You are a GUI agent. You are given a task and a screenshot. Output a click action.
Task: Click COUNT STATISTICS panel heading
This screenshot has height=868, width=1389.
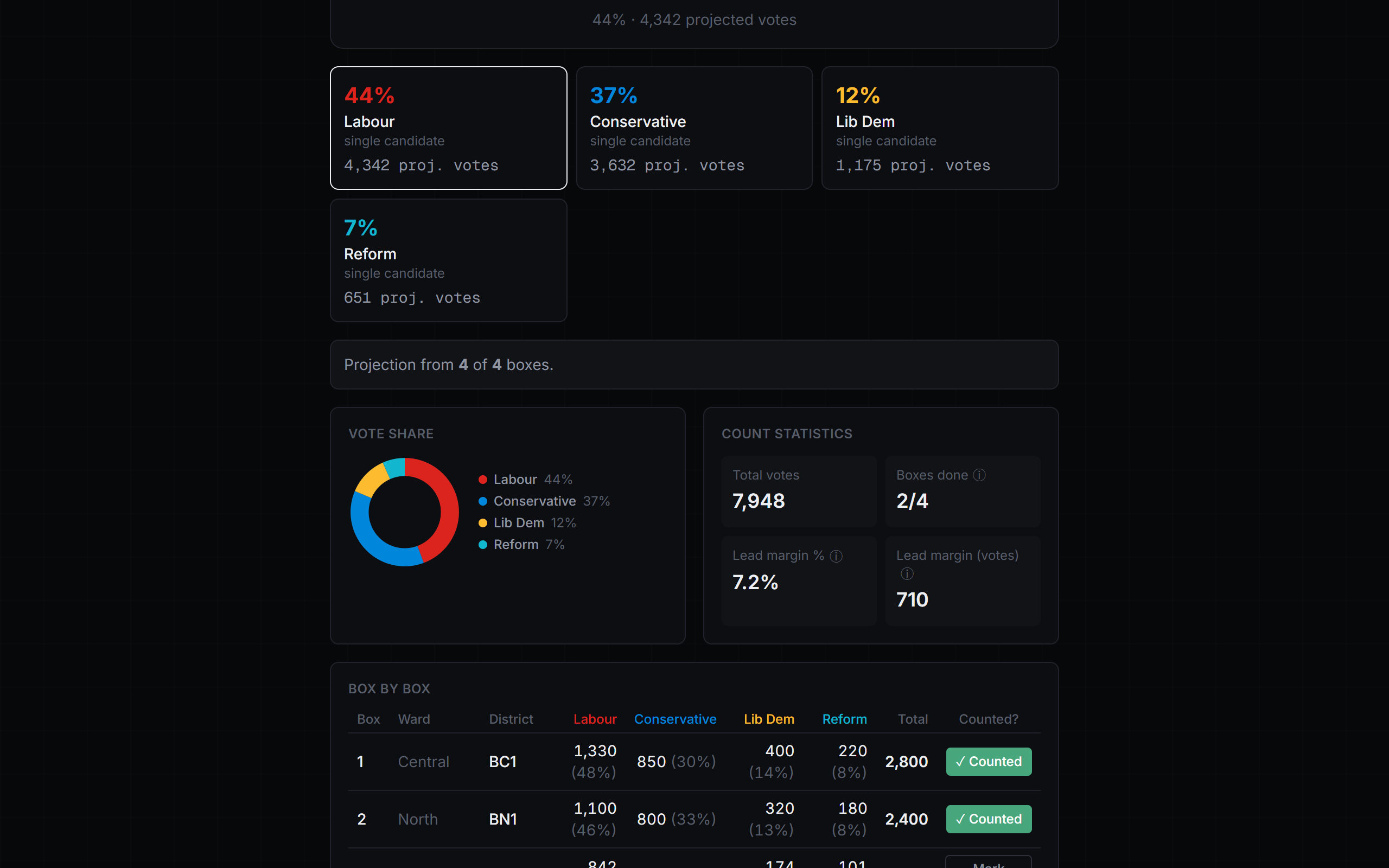tap(787, 433)
